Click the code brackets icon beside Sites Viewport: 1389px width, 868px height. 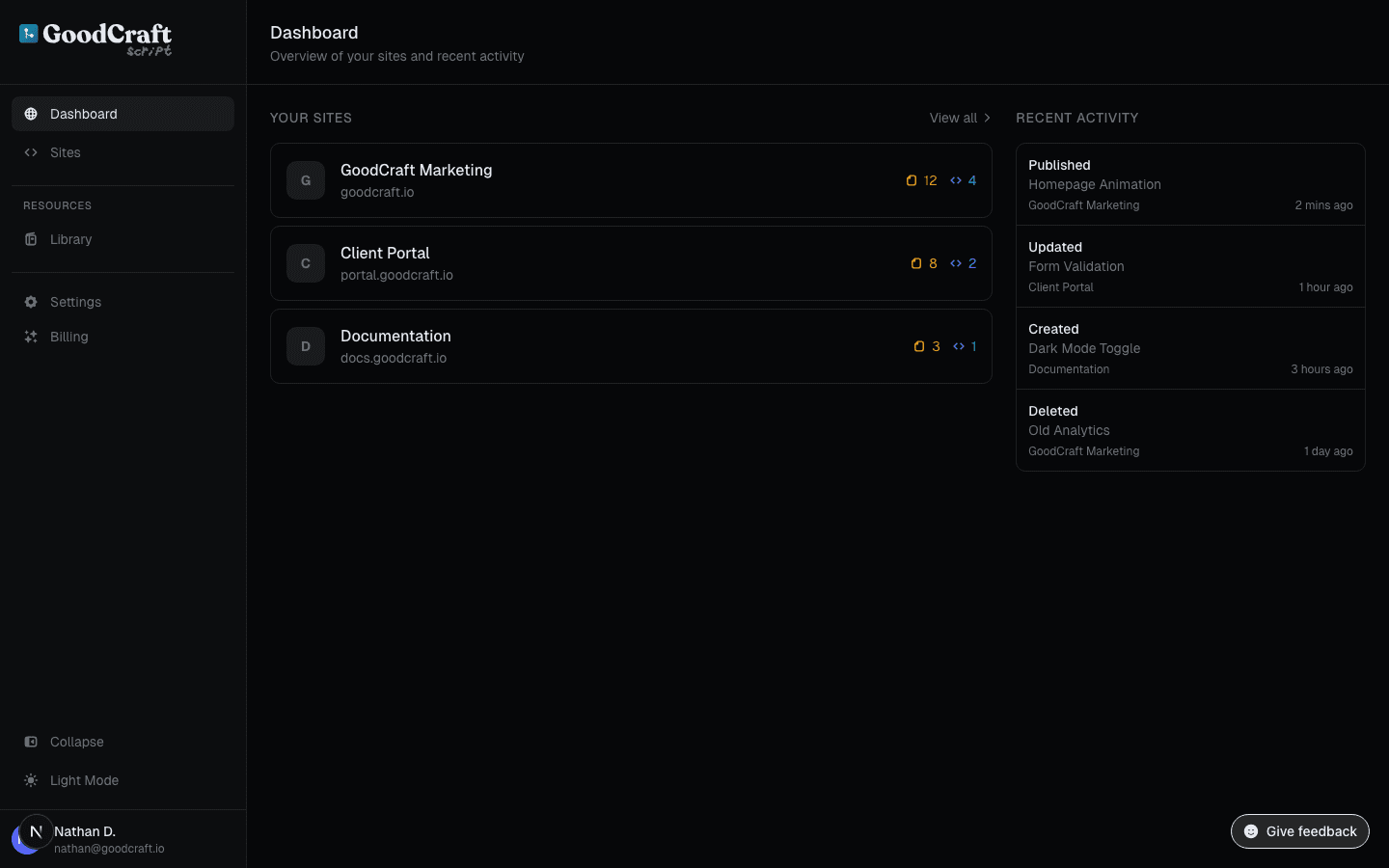[30, 151]
